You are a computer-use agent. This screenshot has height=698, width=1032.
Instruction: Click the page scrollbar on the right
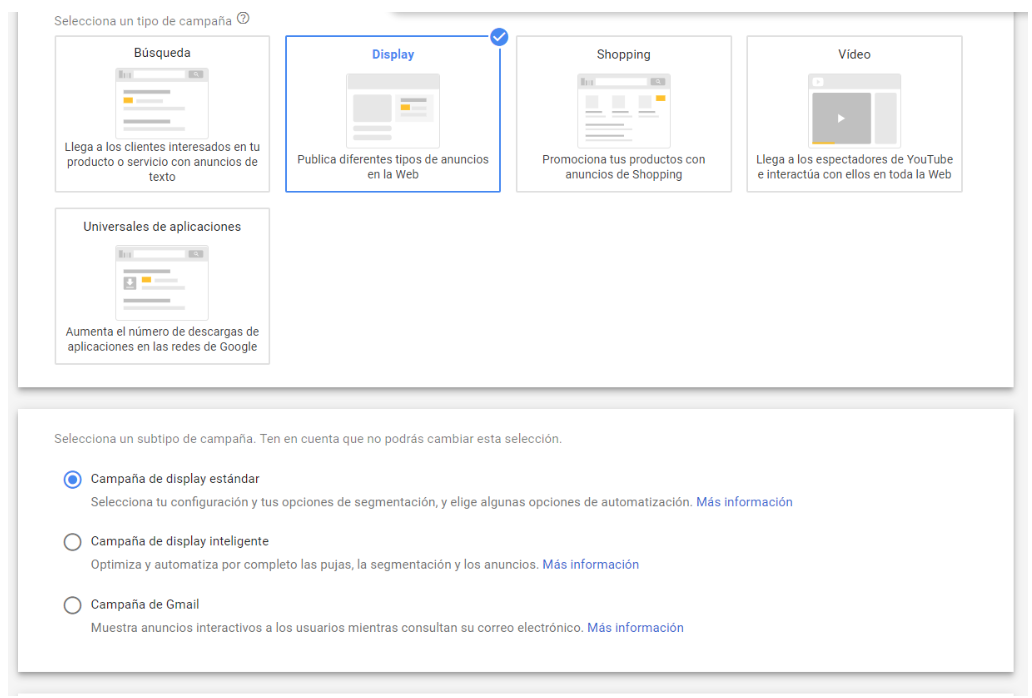click(1027, 350)
